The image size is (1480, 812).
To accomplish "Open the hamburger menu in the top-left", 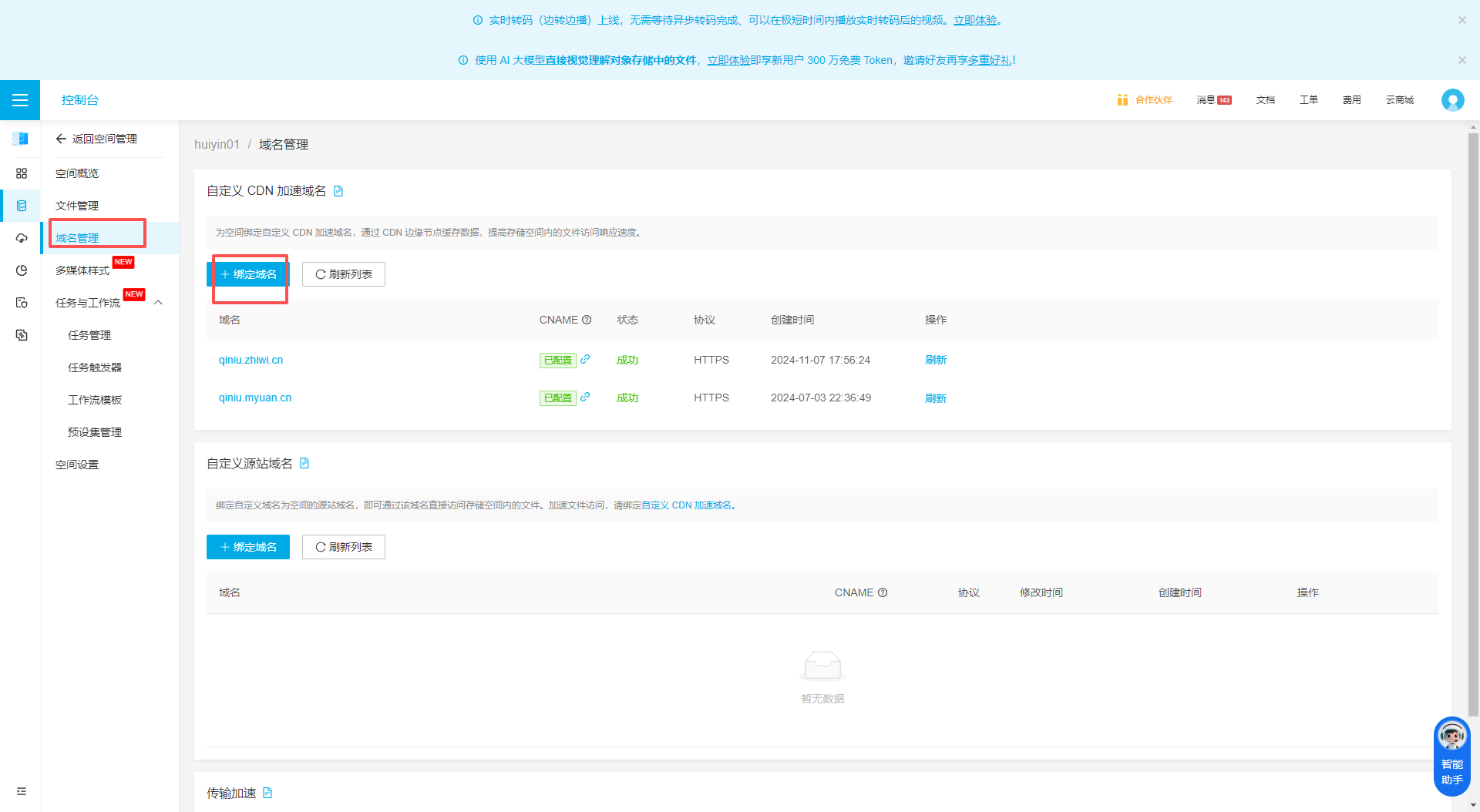I will coord(20,100).
